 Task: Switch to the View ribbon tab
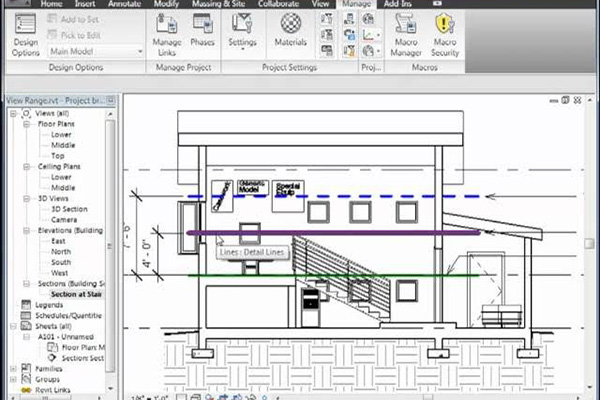[x=320, y=4]
